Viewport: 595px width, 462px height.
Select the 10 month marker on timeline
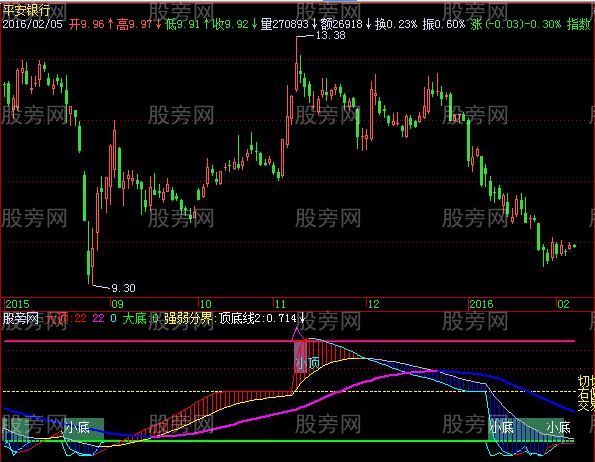pos(205,304)
